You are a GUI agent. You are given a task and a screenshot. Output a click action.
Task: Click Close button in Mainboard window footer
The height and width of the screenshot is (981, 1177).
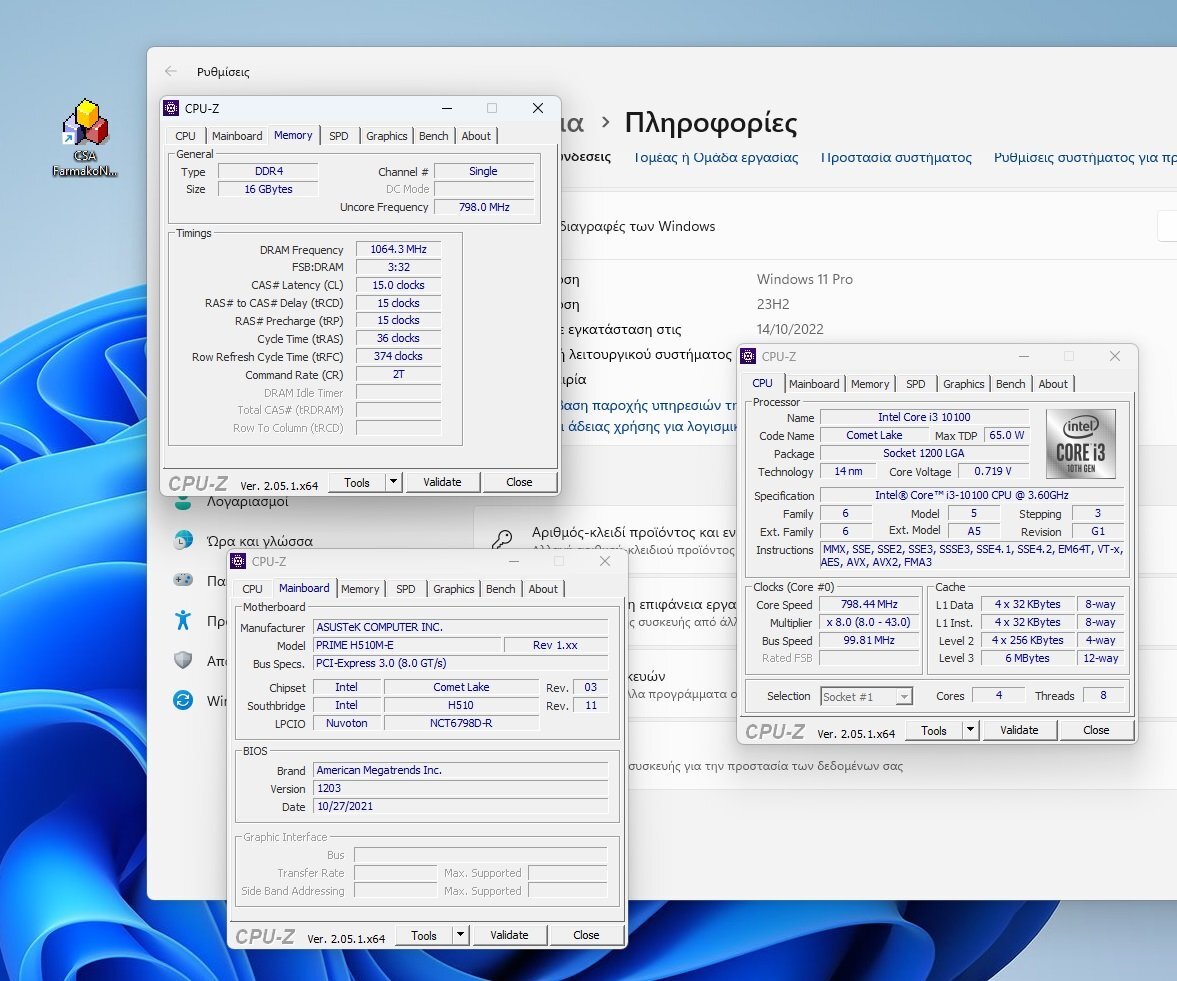(x=586, y=934)
